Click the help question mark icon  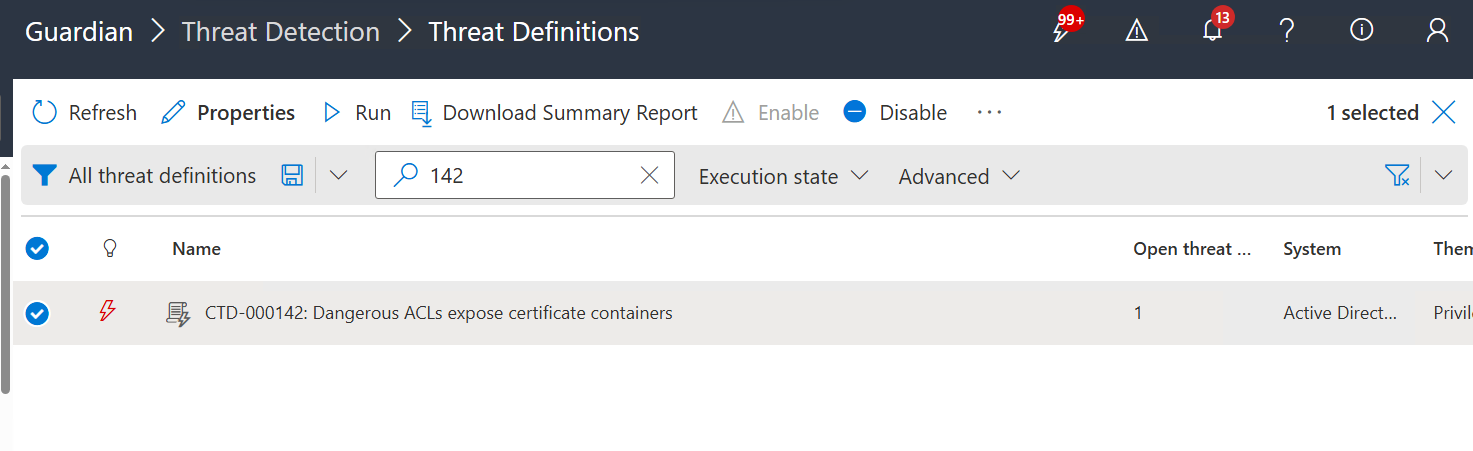1287,32
